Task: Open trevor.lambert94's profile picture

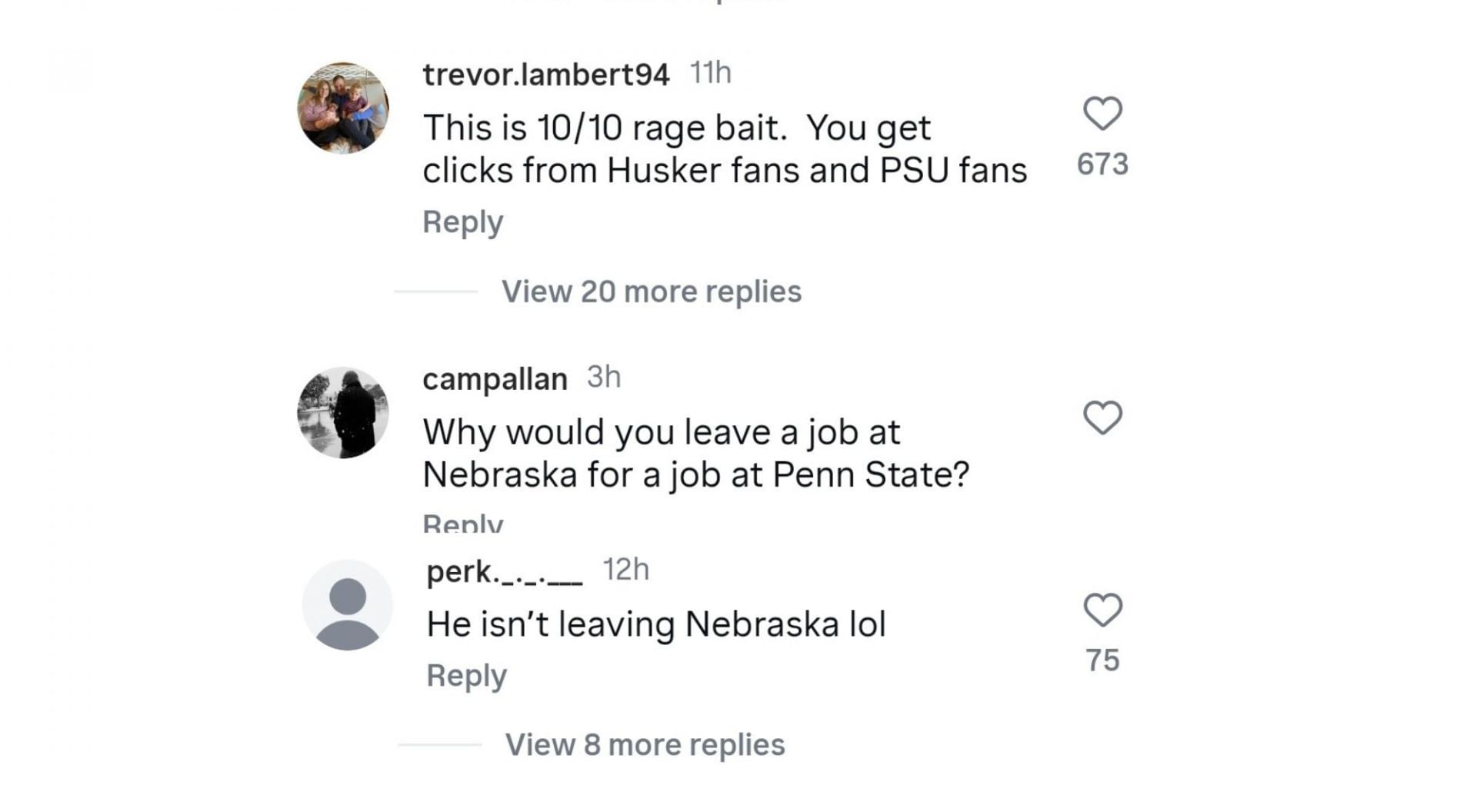Action: (343, 108)
